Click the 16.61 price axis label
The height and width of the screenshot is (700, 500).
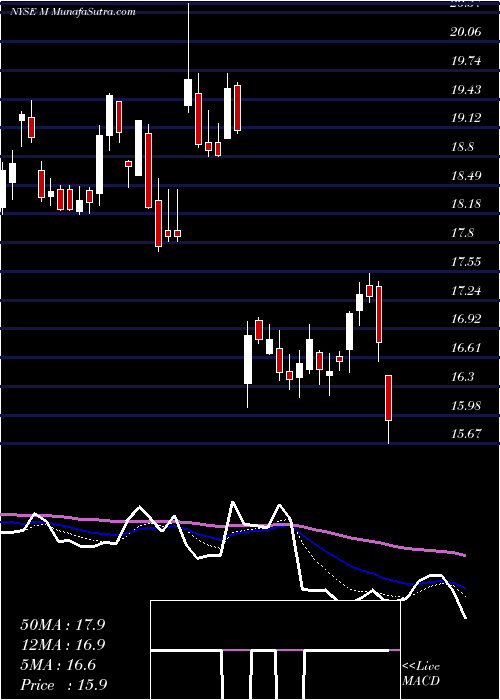(x=467, y=348)
